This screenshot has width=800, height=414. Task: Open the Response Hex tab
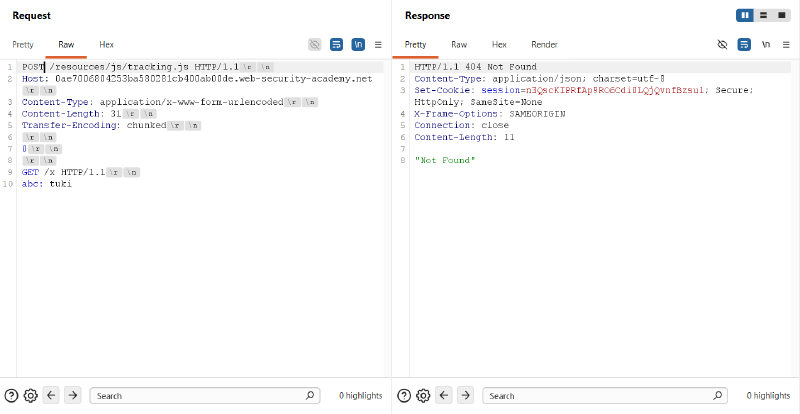pos(499,45)
